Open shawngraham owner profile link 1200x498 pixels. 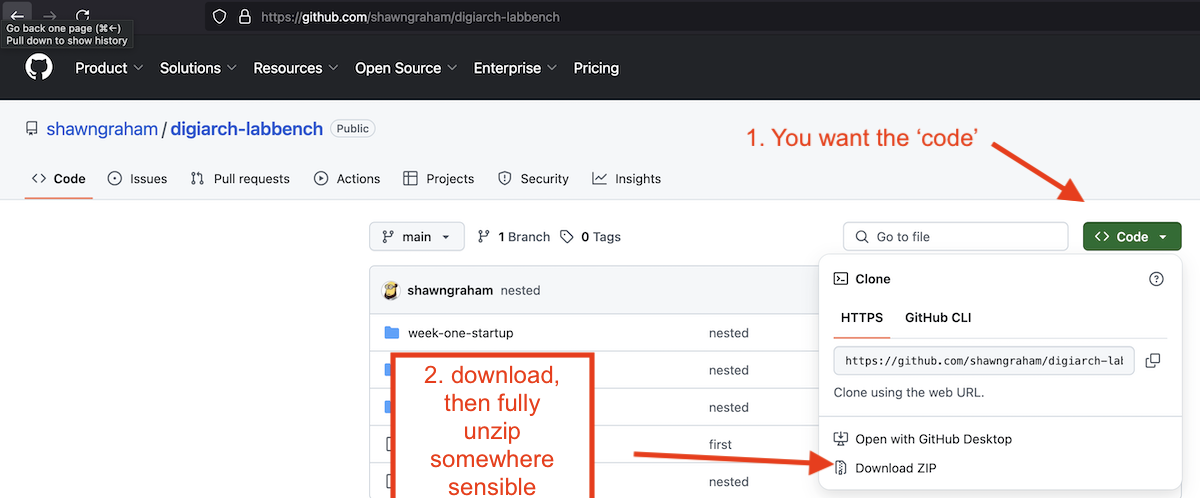coord(103,129)
